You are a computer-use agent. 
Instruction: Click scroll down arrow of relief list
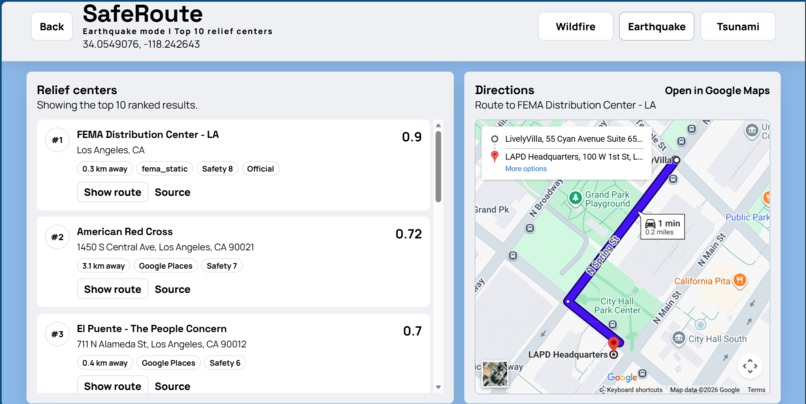click(438, 387)
